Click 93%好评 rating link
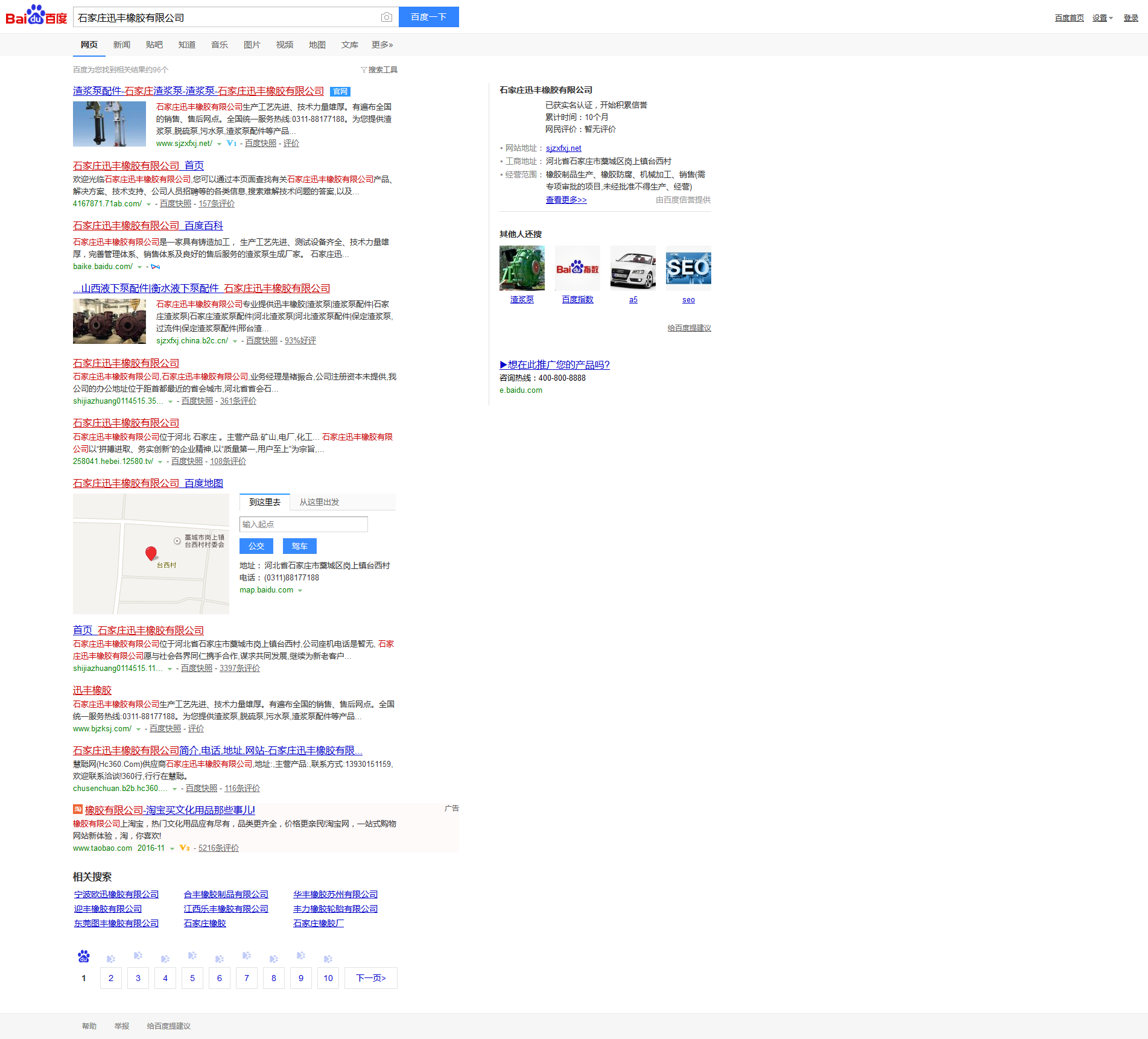 300,341
